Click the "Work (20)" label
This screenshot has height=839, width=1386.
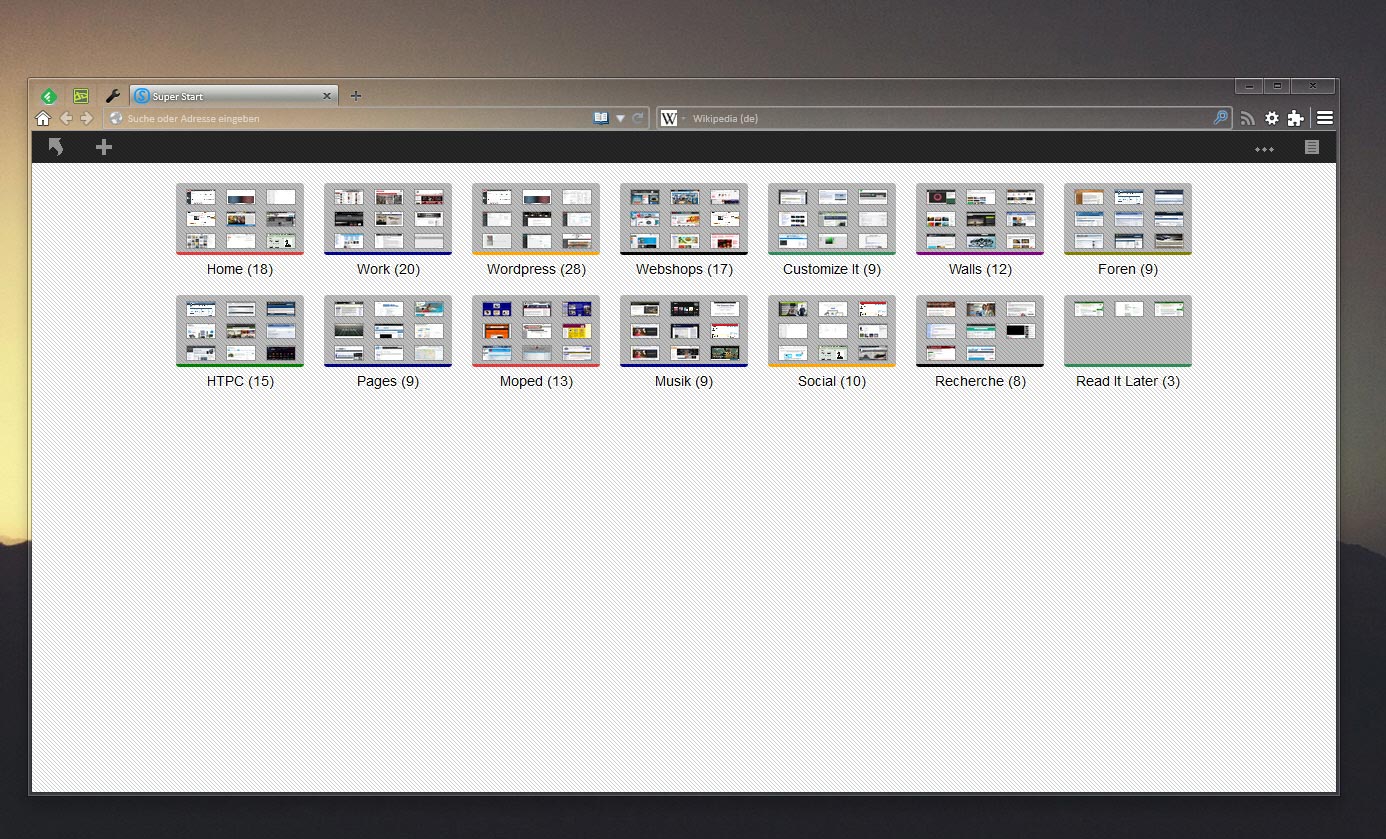388,269
